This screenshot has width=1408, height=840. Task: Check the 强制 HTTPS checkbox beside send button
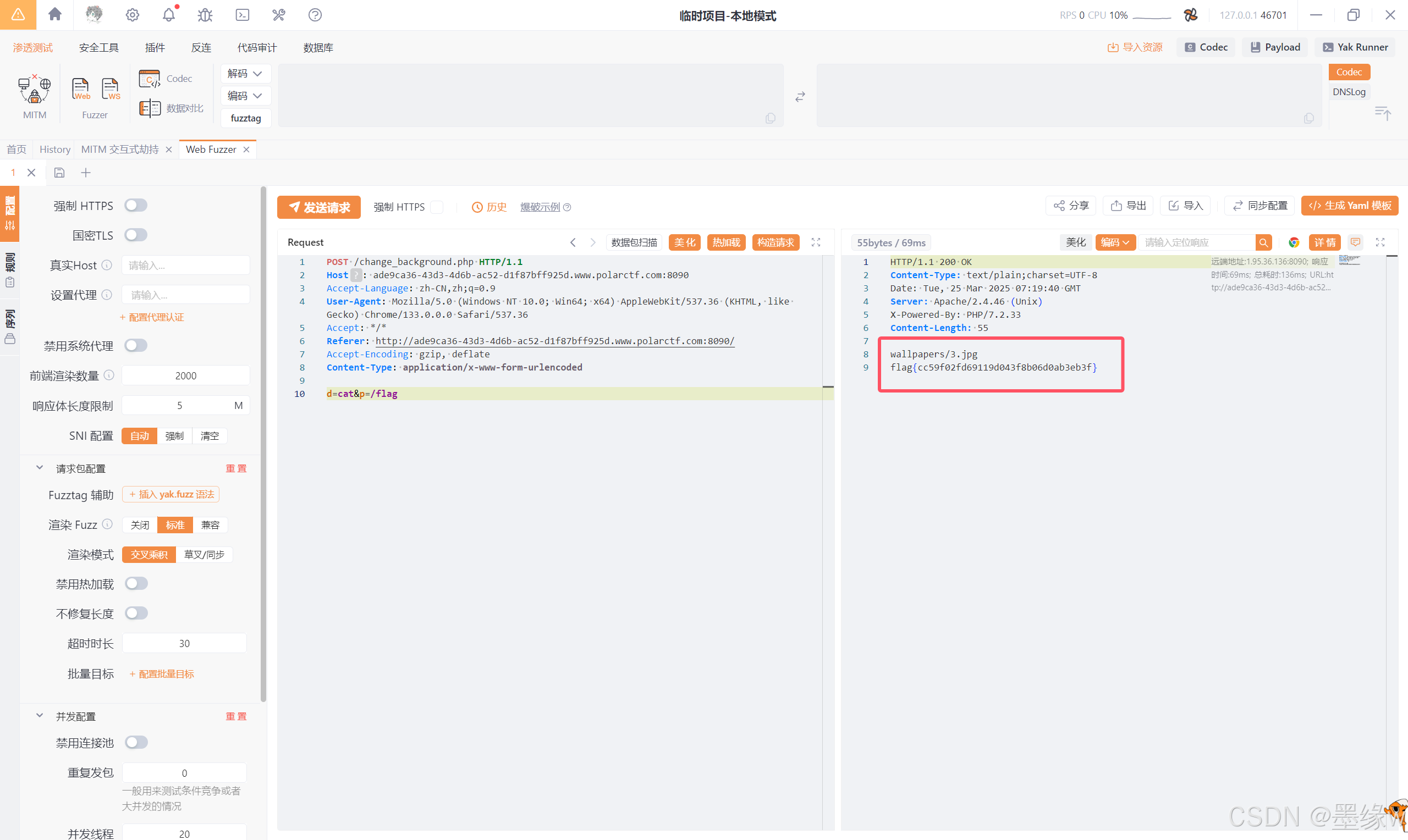tap(437, 207)
